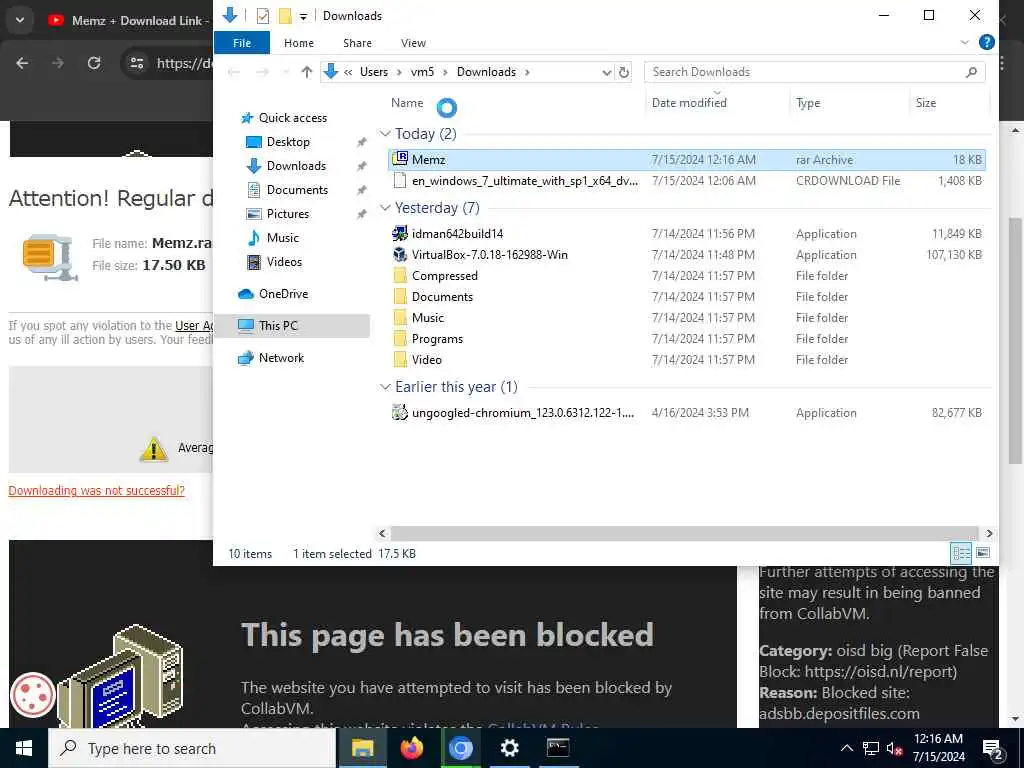Click scroll right arrow of file list

(x=989, y=533)
